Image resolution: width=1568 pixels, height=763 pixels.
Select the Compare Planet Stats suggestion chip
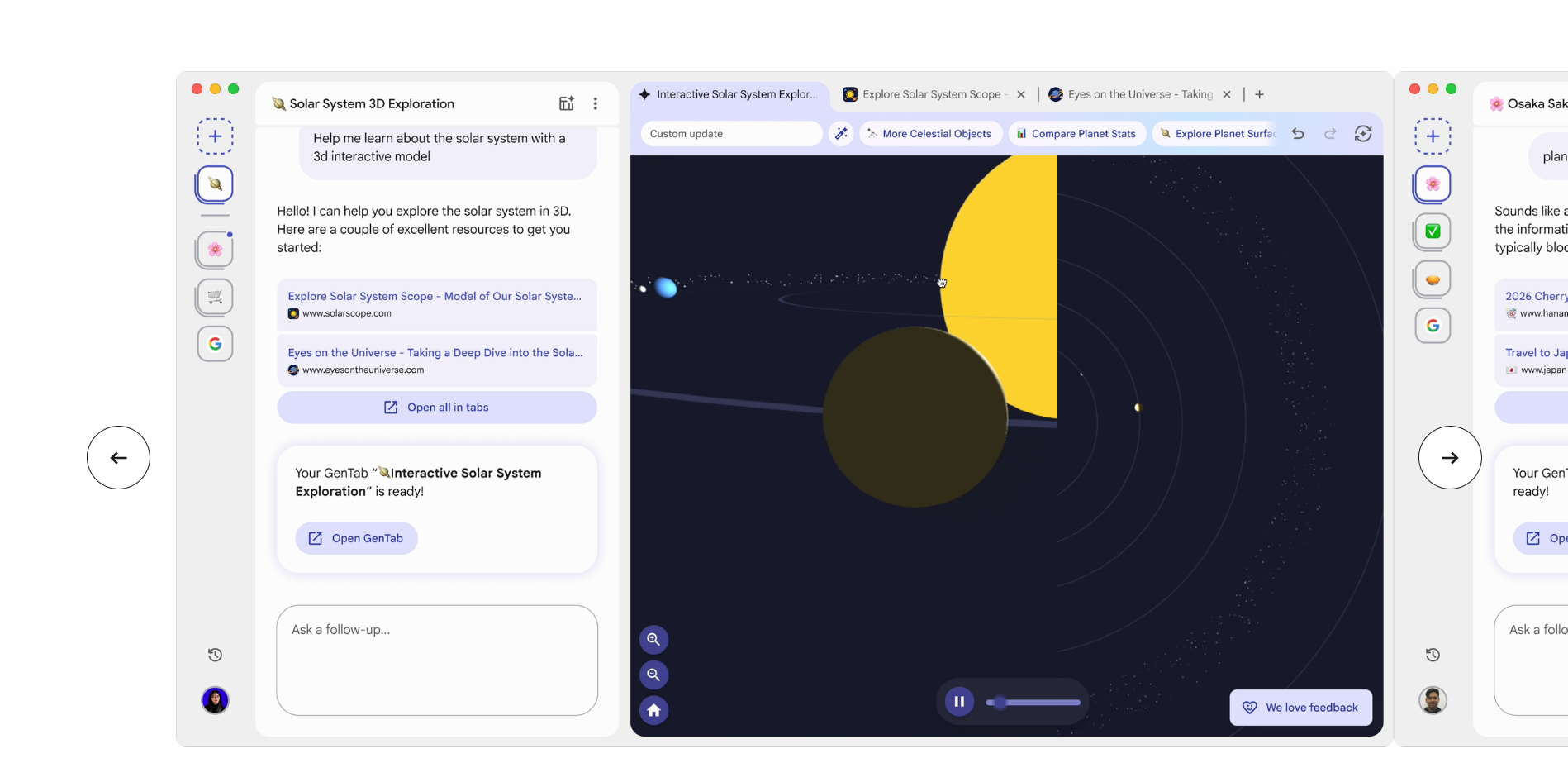1076,133
